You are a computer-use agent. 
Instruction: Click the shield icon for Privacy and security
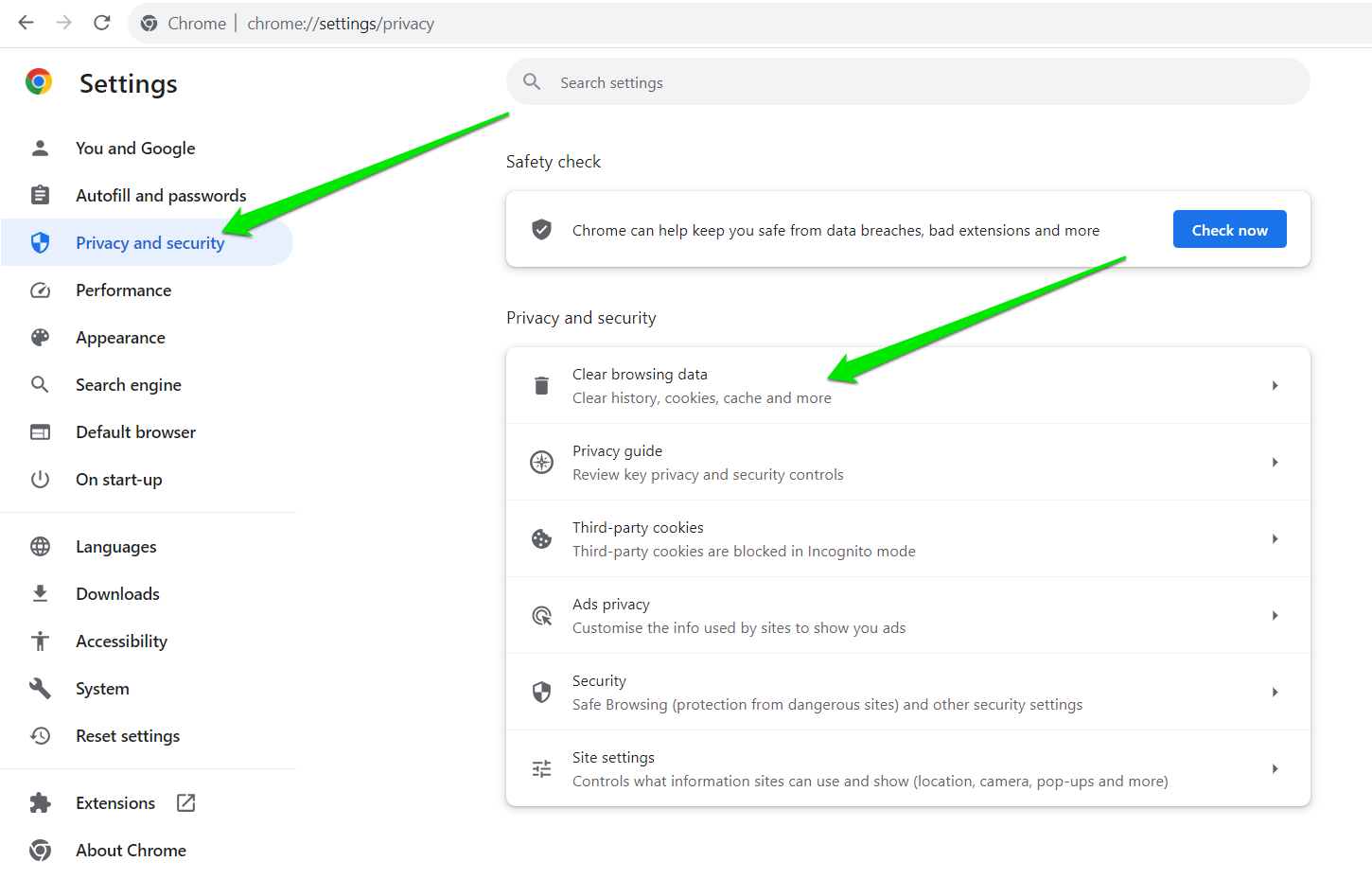pyautogui.click(x=40, y=243)
